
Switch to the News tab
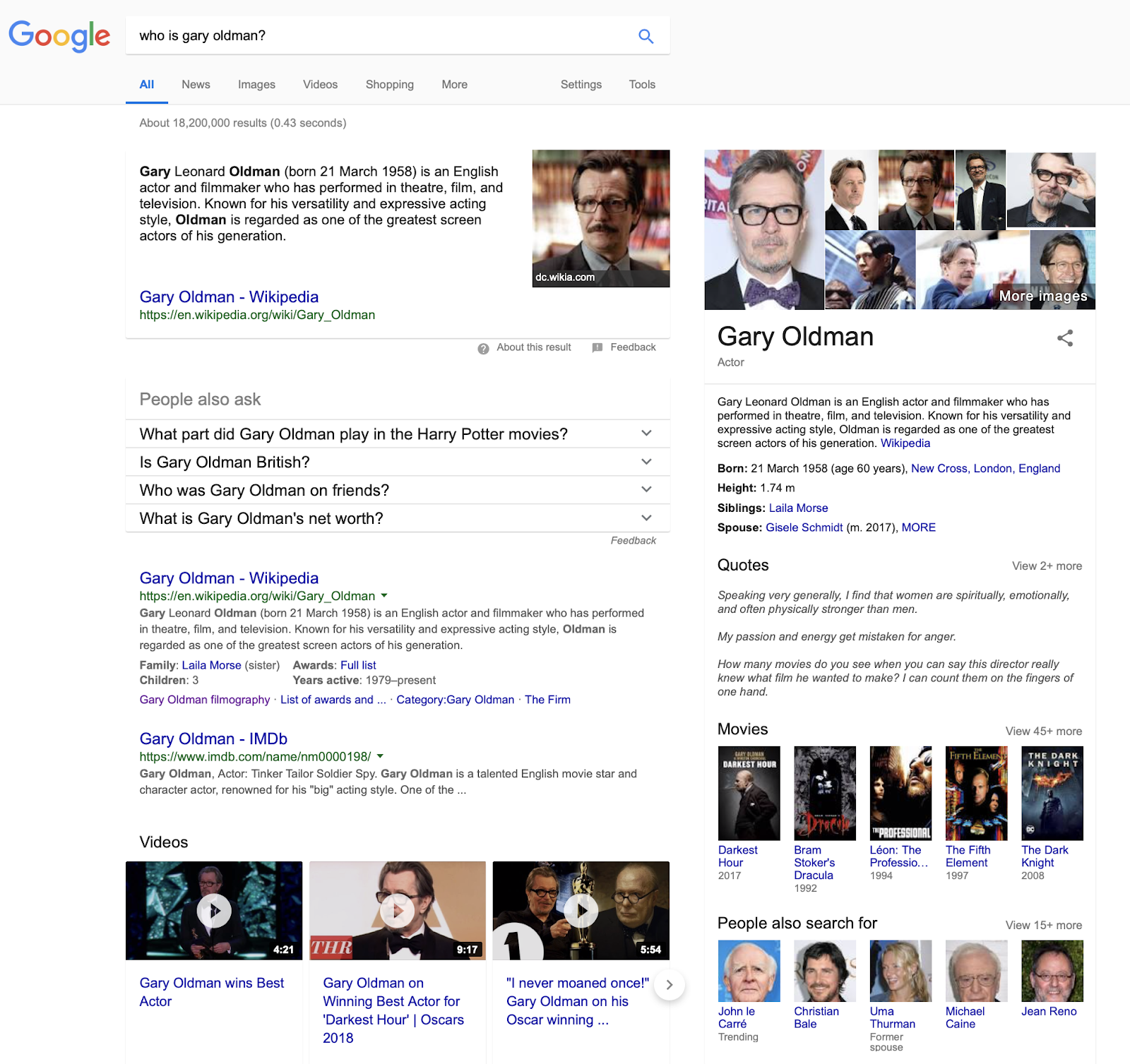pyautogui.click(x=196, y=85)
